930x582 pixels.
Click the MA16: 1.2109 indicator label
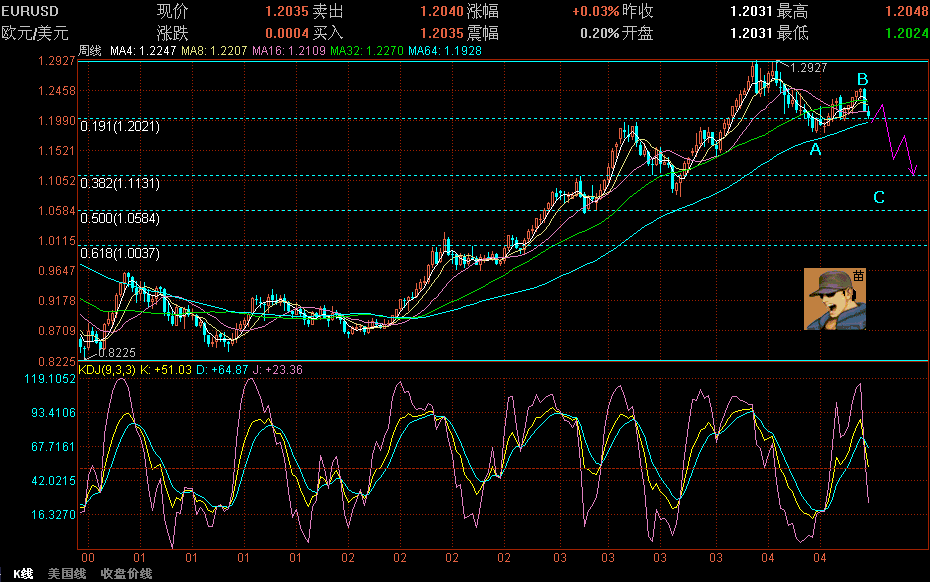point(289,51)
